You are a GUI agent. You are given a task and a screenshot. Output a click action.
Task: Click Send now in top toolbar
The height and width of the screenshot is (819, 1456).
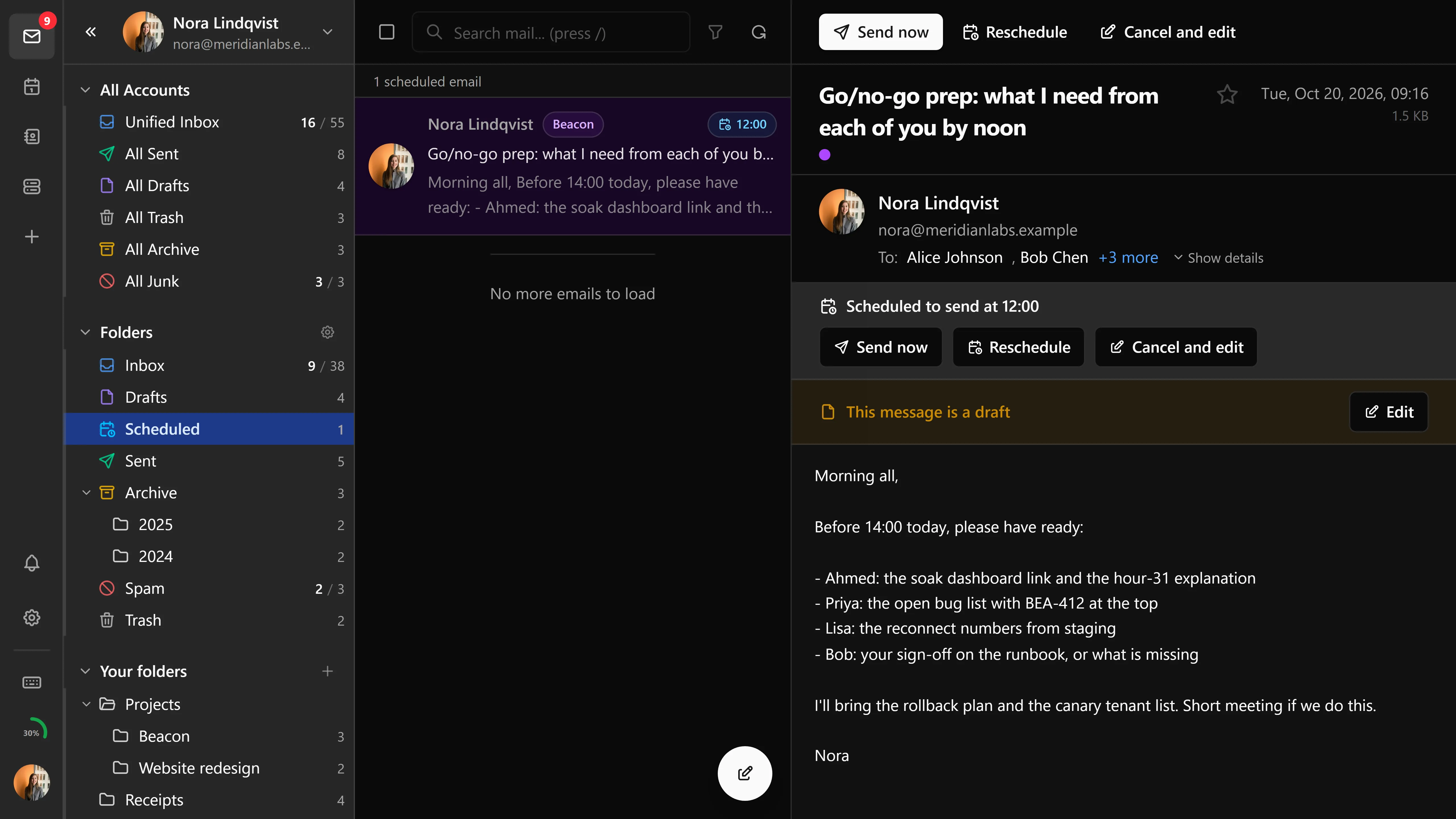pyautogui.click(x=881, y=32)
